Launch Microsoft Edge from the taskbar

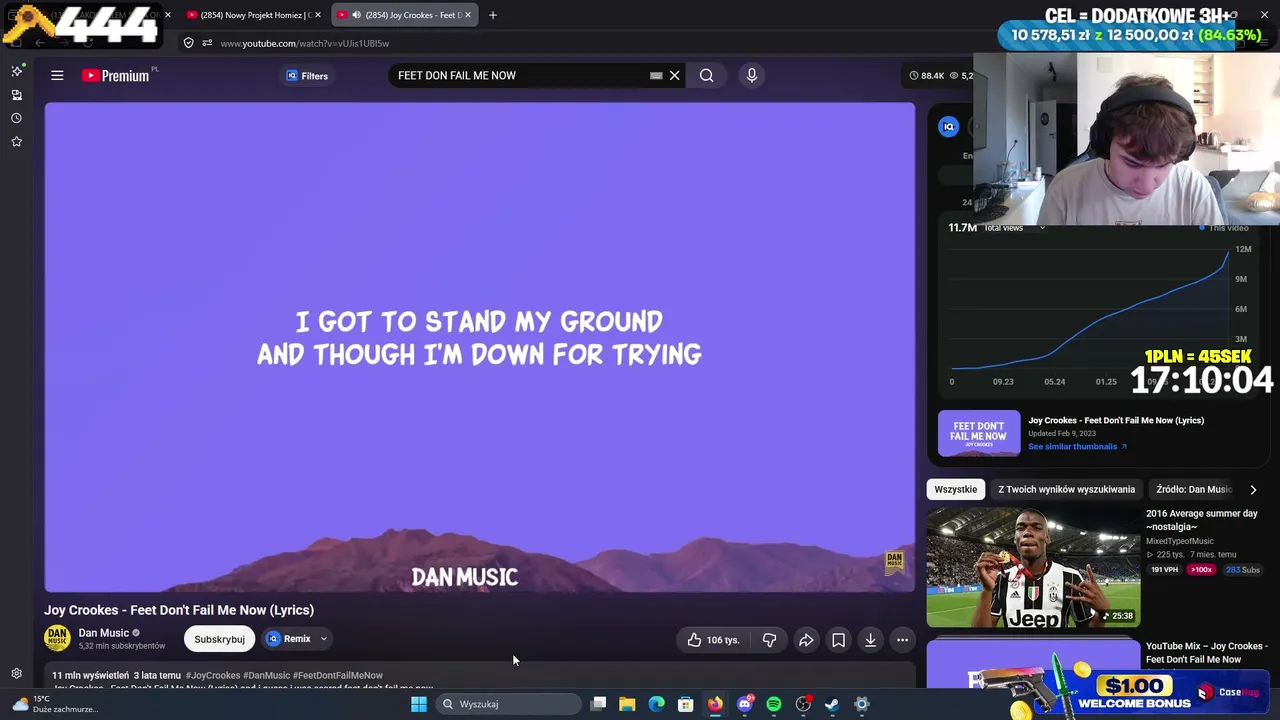[656, 704]
